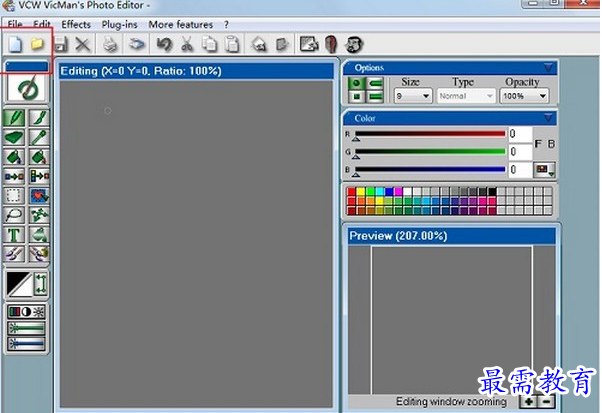Click the Print icon in the toolbar
Viewport: 602px width, 413px height.
[x=111, y=44]
